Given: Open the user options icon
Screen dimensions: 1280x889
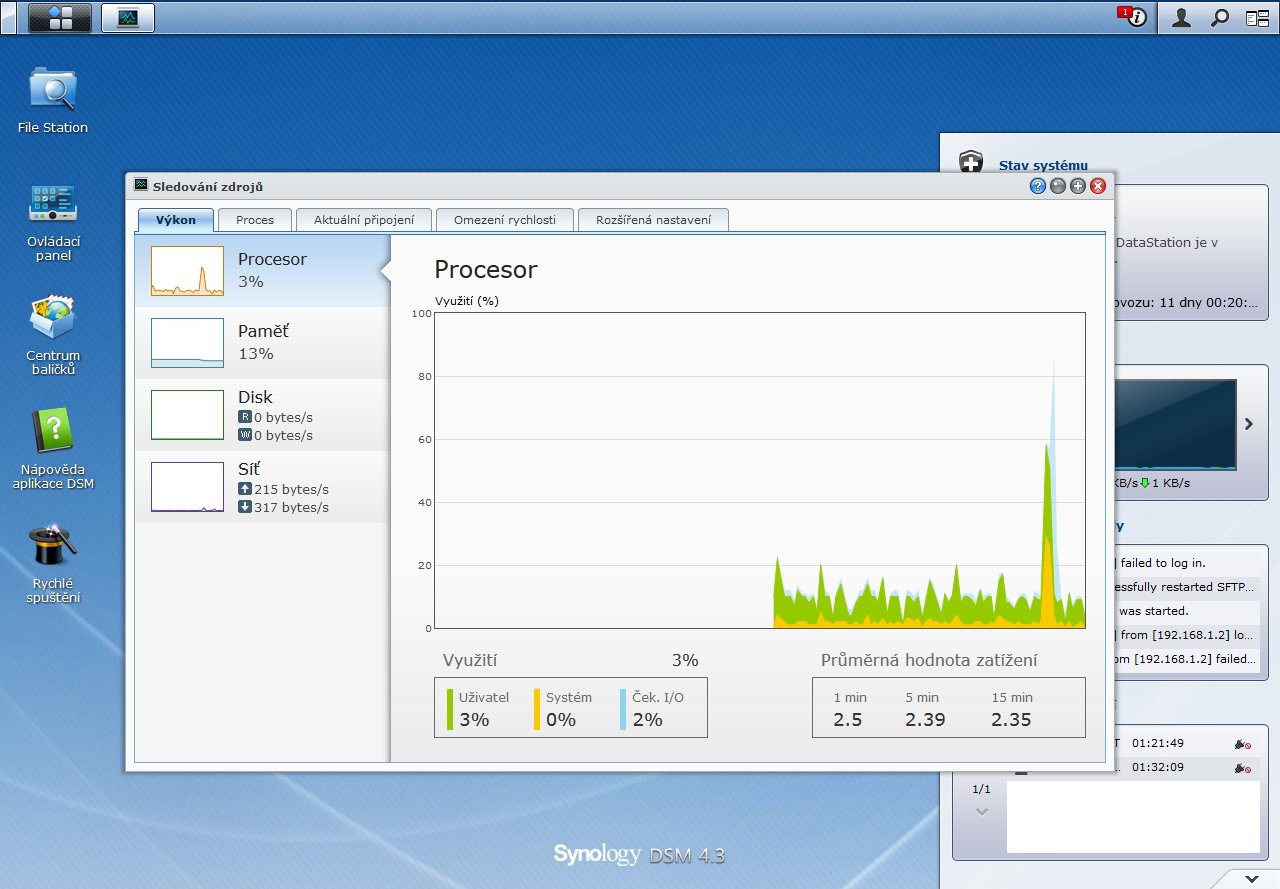Looking at the screenshot, I should (x=1181, y=18).
